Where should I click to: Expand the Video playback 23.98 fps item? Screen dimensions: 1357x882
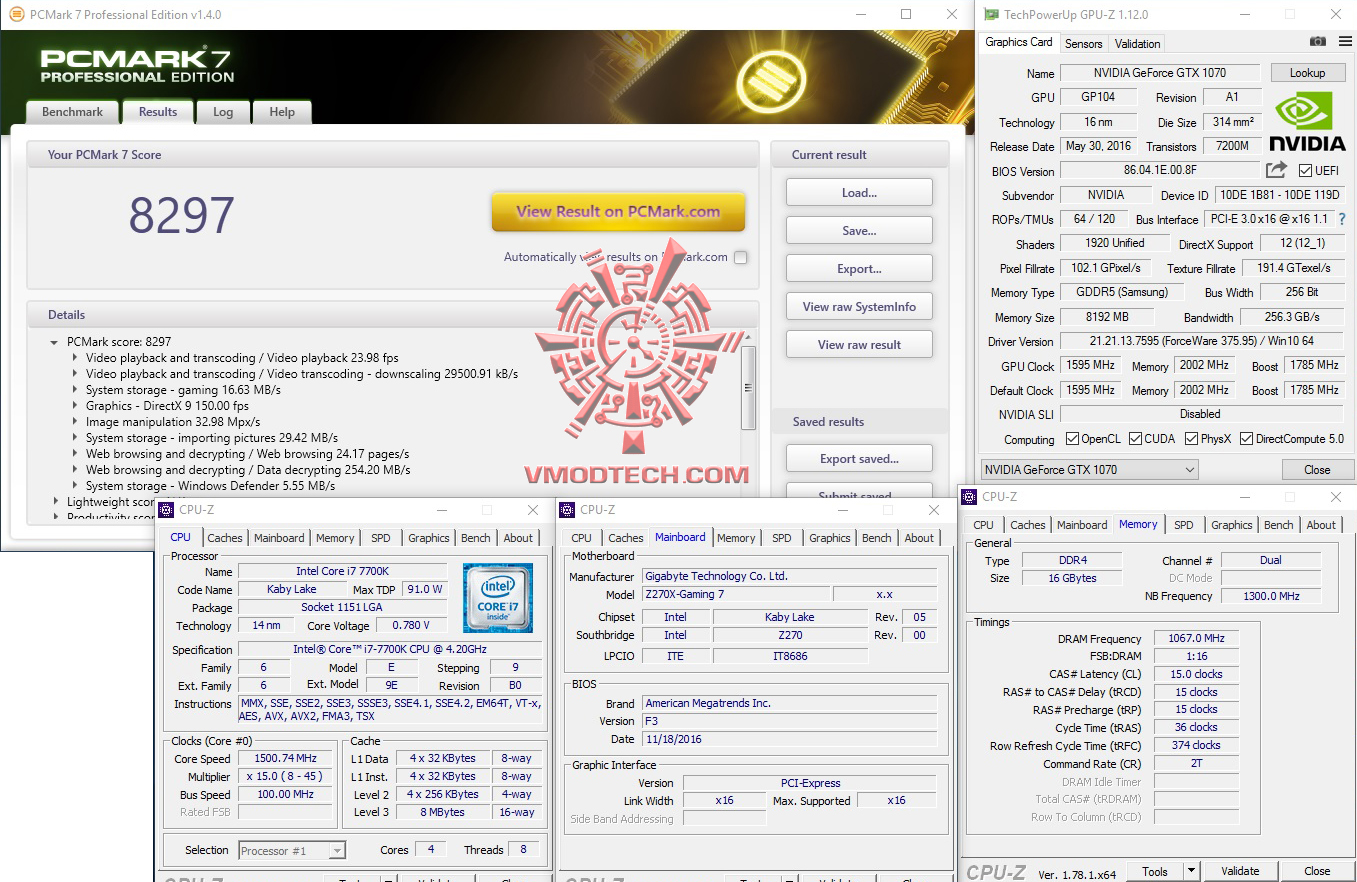[x=75, y=358]
